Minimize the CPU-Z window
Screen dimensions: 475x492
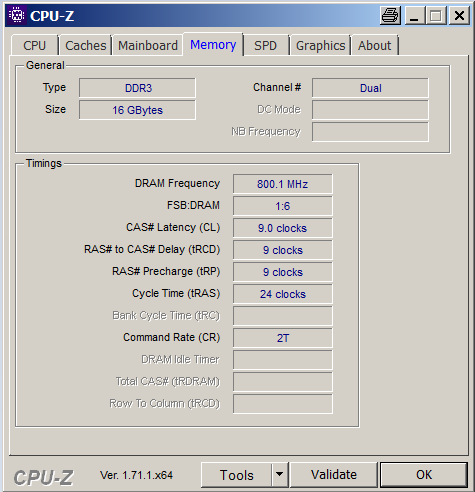click(x=414, y=15)
